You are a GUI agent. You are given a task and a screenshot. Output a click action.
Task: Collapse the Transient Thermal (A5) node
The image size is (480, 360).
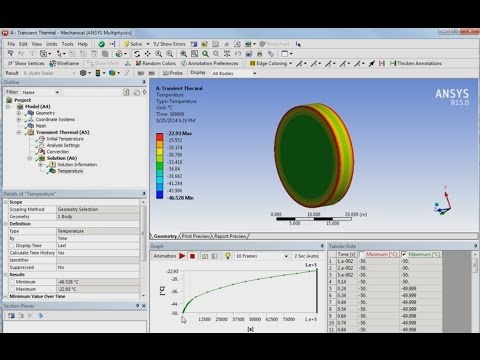point(19,132)
